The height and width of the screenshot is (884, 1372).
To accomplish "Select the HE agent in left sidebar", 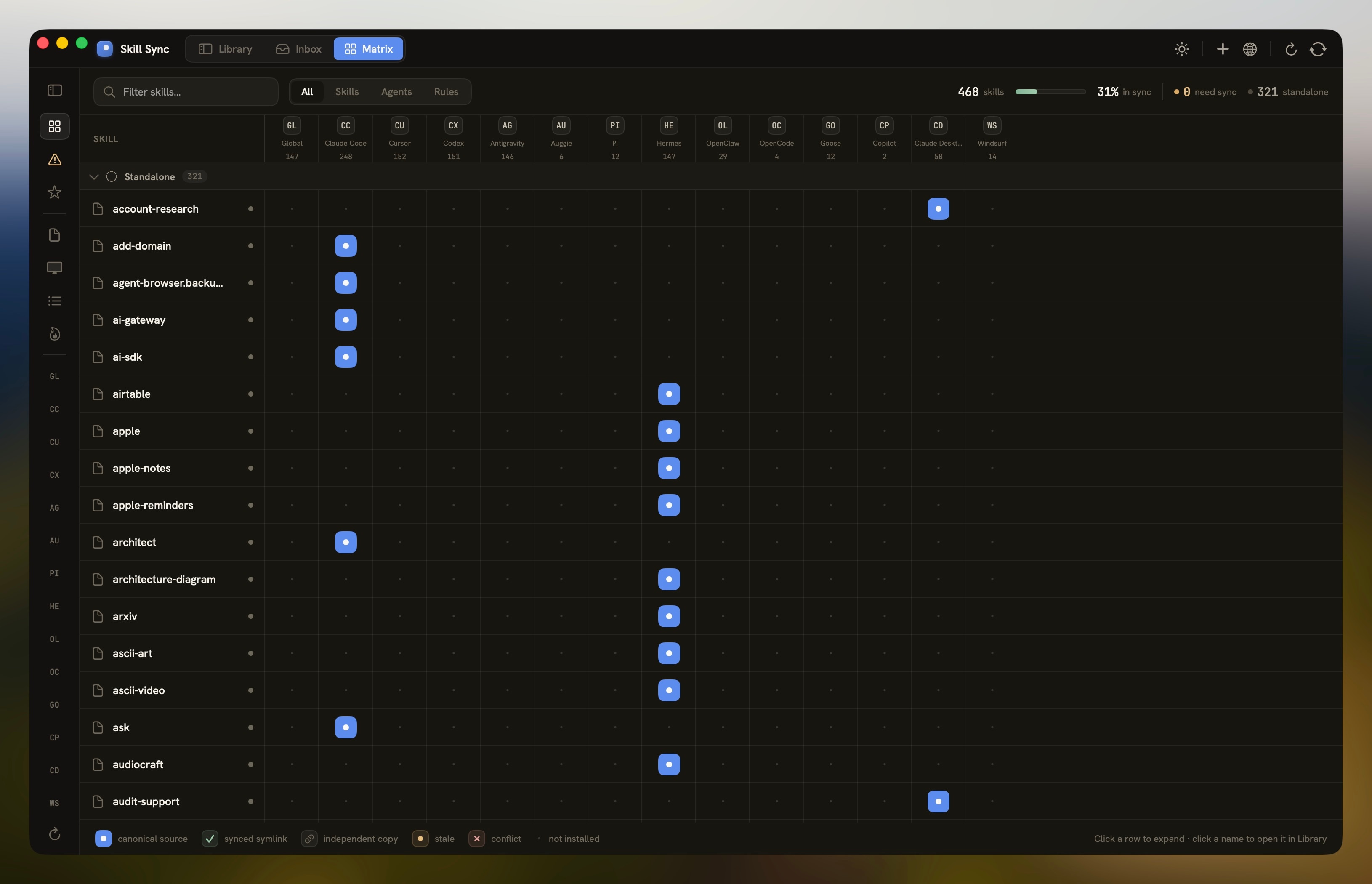I will pos(55,606).
